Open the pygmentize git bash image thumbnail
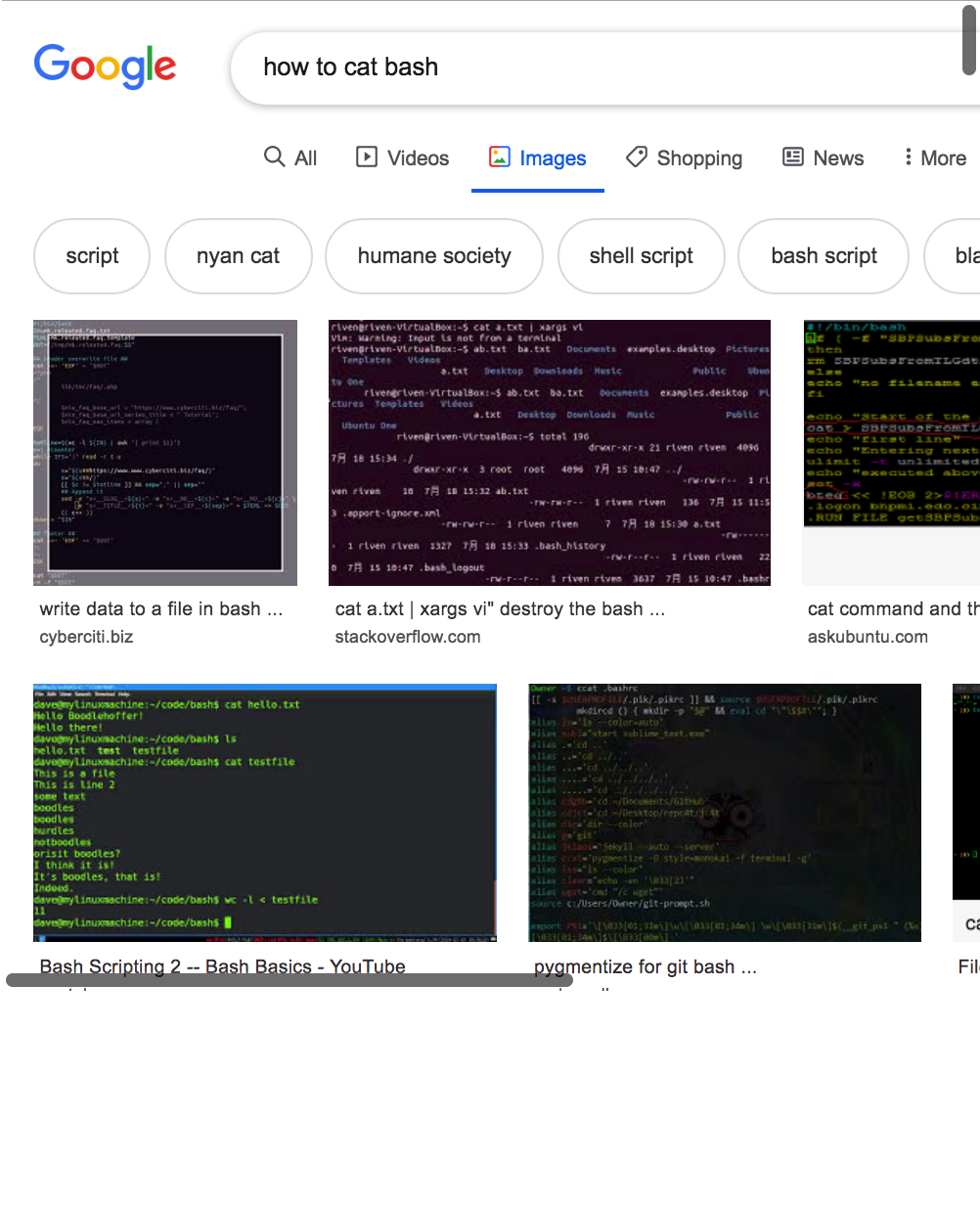The image size is (980, 1209). tap(725, 813)
